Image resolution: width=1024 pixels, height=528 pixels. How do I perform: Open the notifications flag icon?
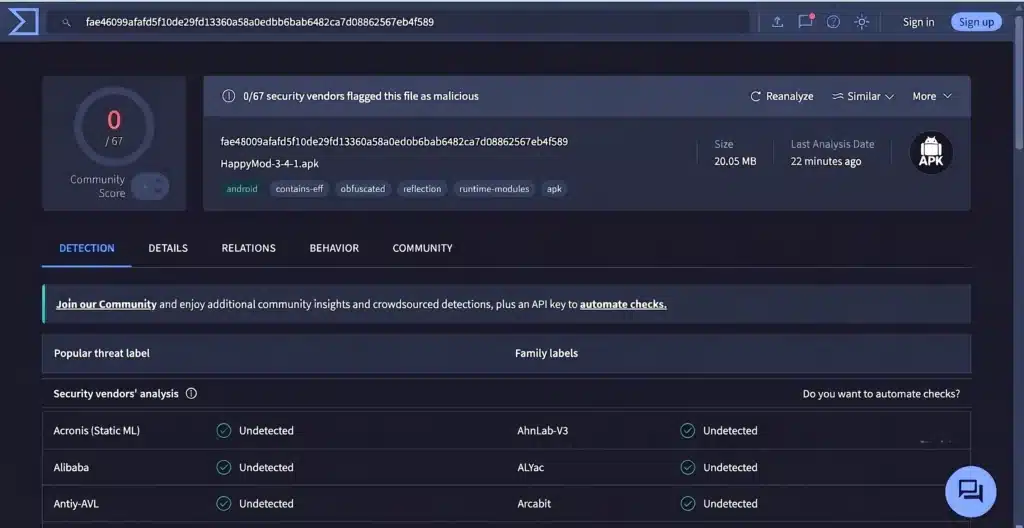[x=806, y=22]
